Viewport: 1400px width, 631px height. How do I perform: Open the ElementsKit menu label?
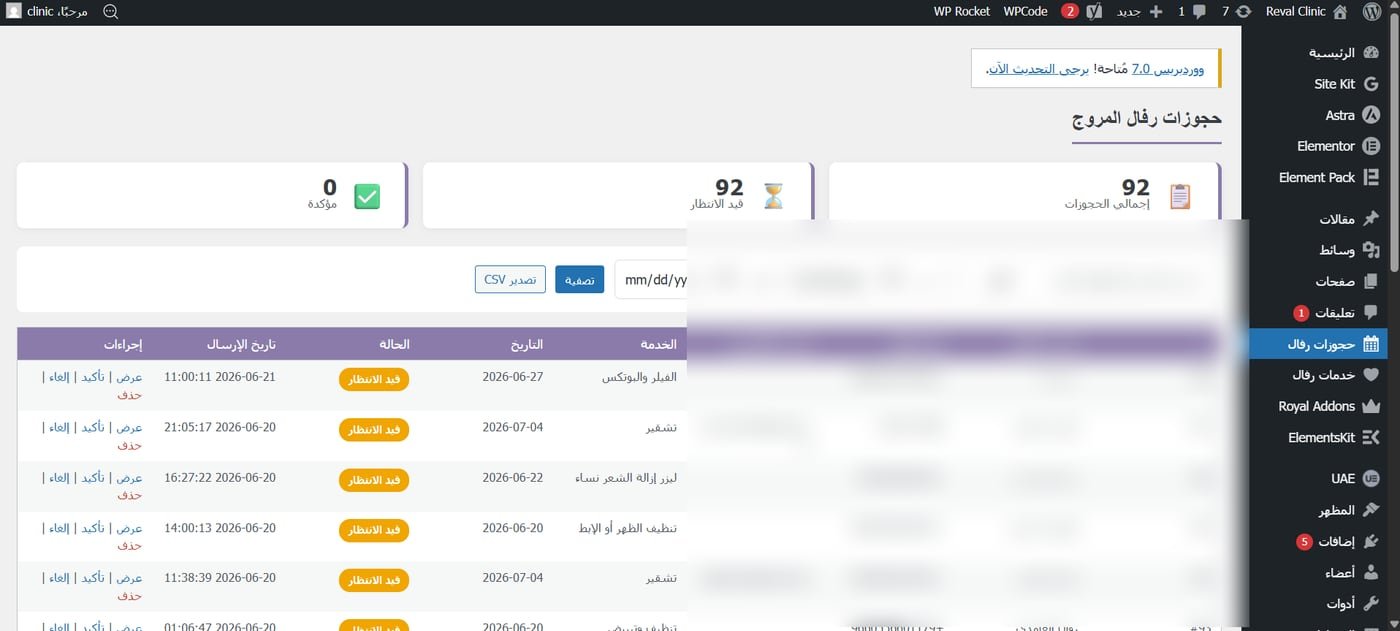click(x=1322, y=437)
